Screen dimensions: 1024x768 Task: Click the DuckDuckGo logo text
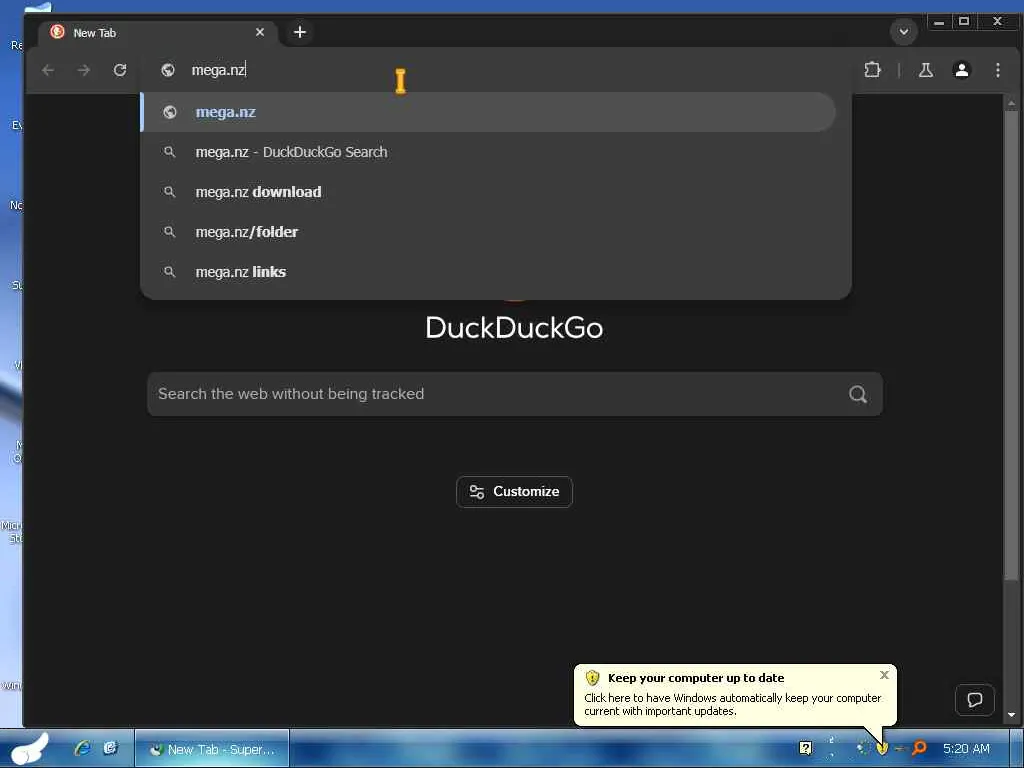point(514,328)
